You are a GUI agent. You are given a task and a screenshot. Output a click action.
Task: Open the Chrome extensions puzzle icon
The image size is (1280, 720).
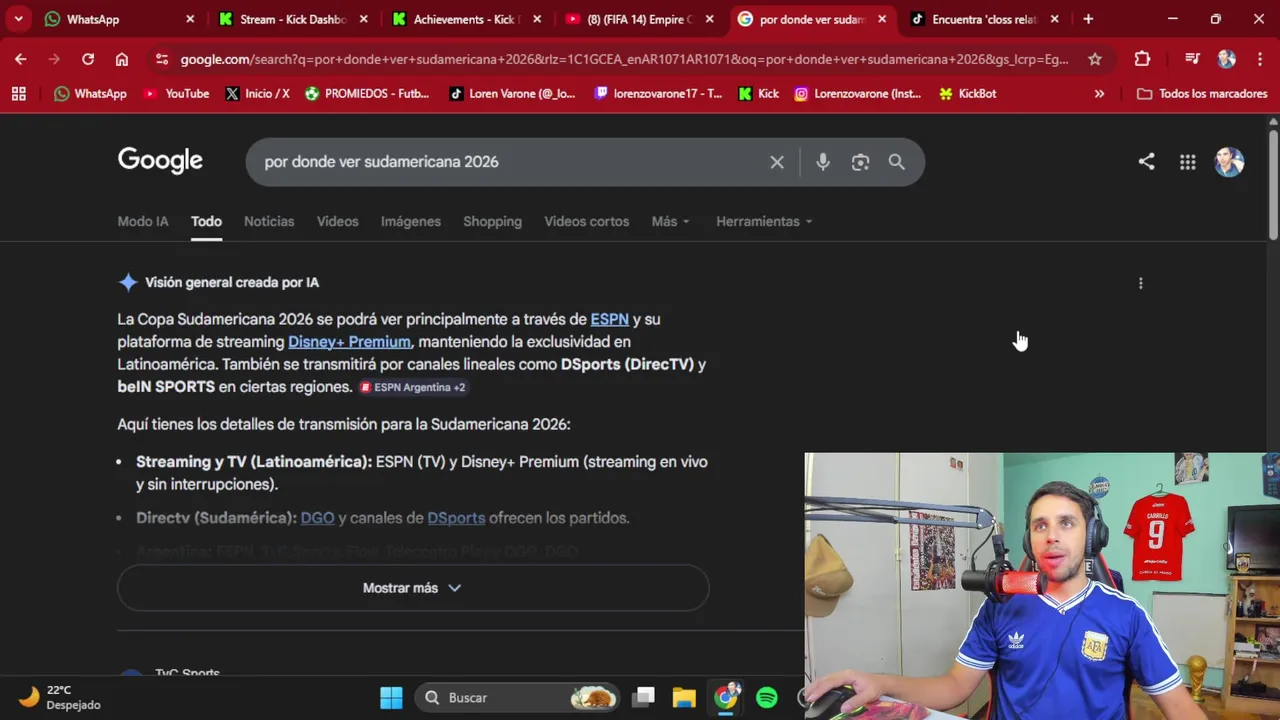(1142, 59)
